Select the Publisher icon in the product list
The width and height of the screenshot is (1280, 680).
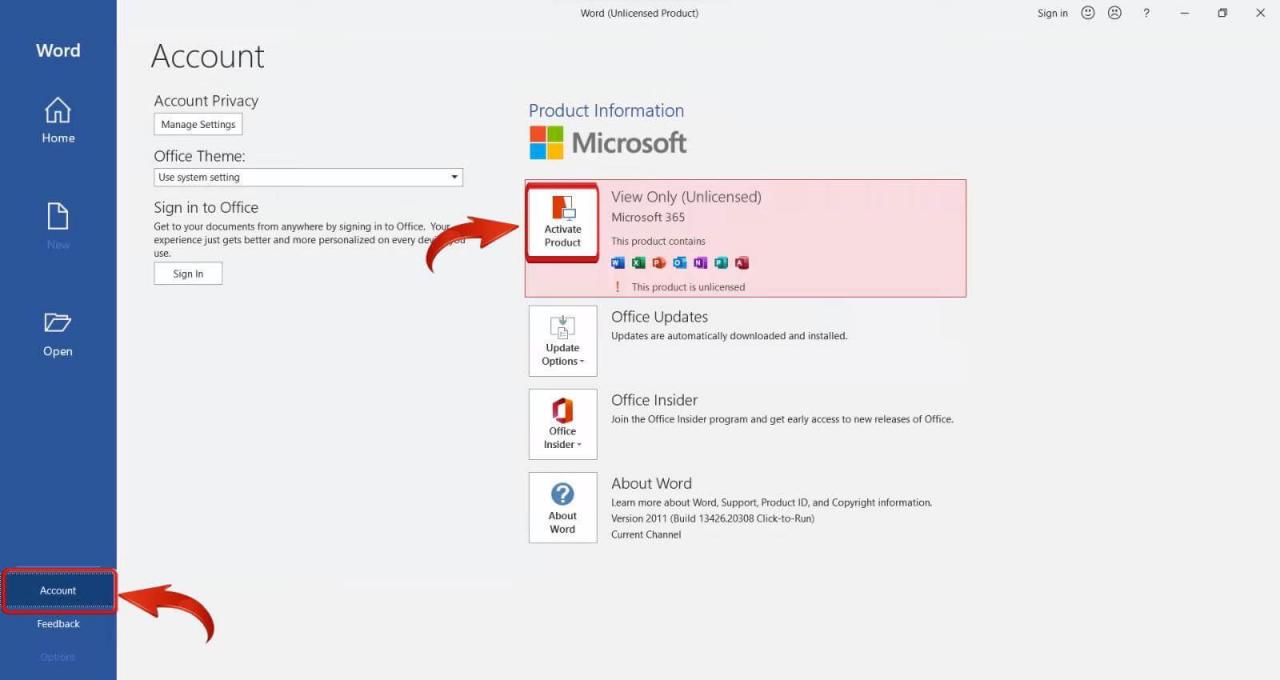721,262
